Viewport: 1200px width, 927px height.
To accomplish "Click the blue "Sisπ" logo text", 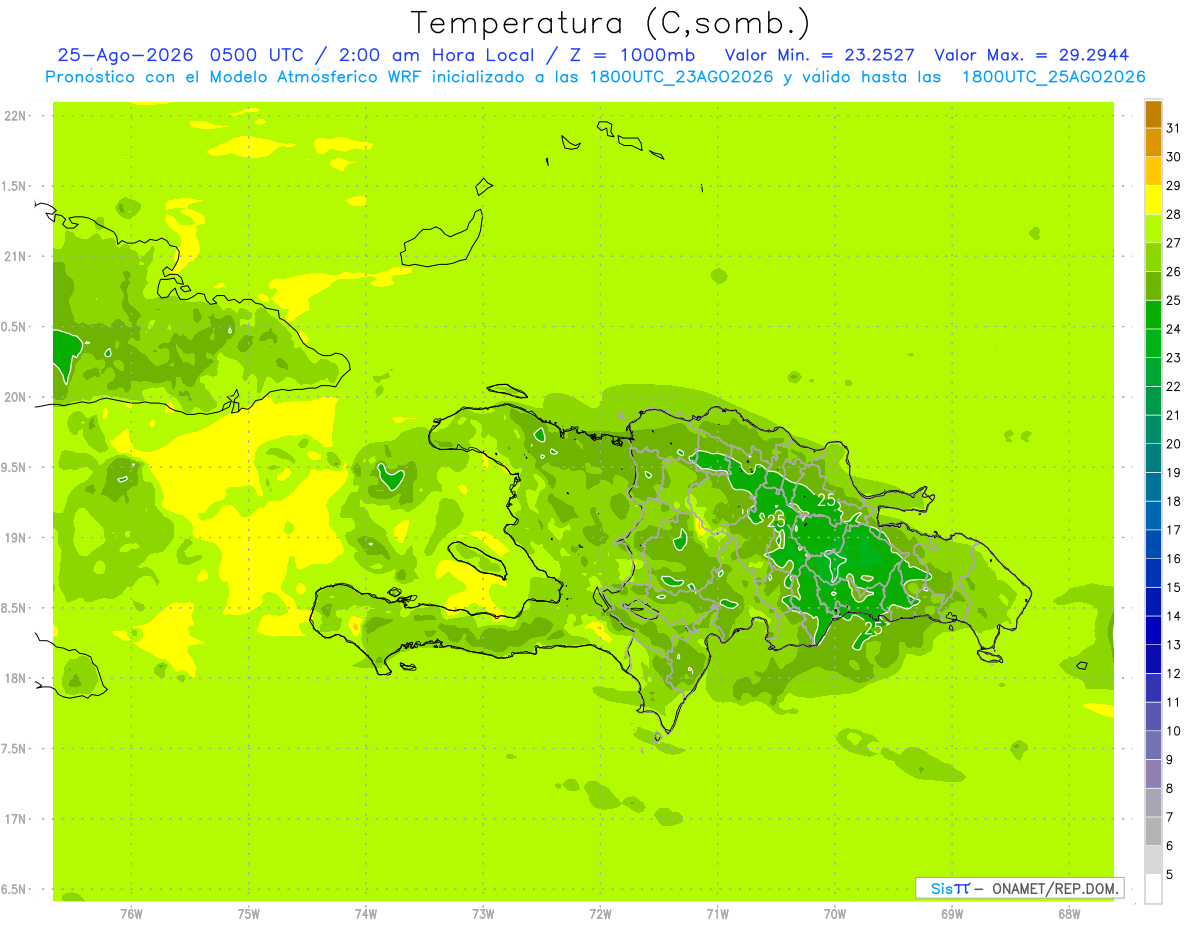I will [x=950, y=888].
